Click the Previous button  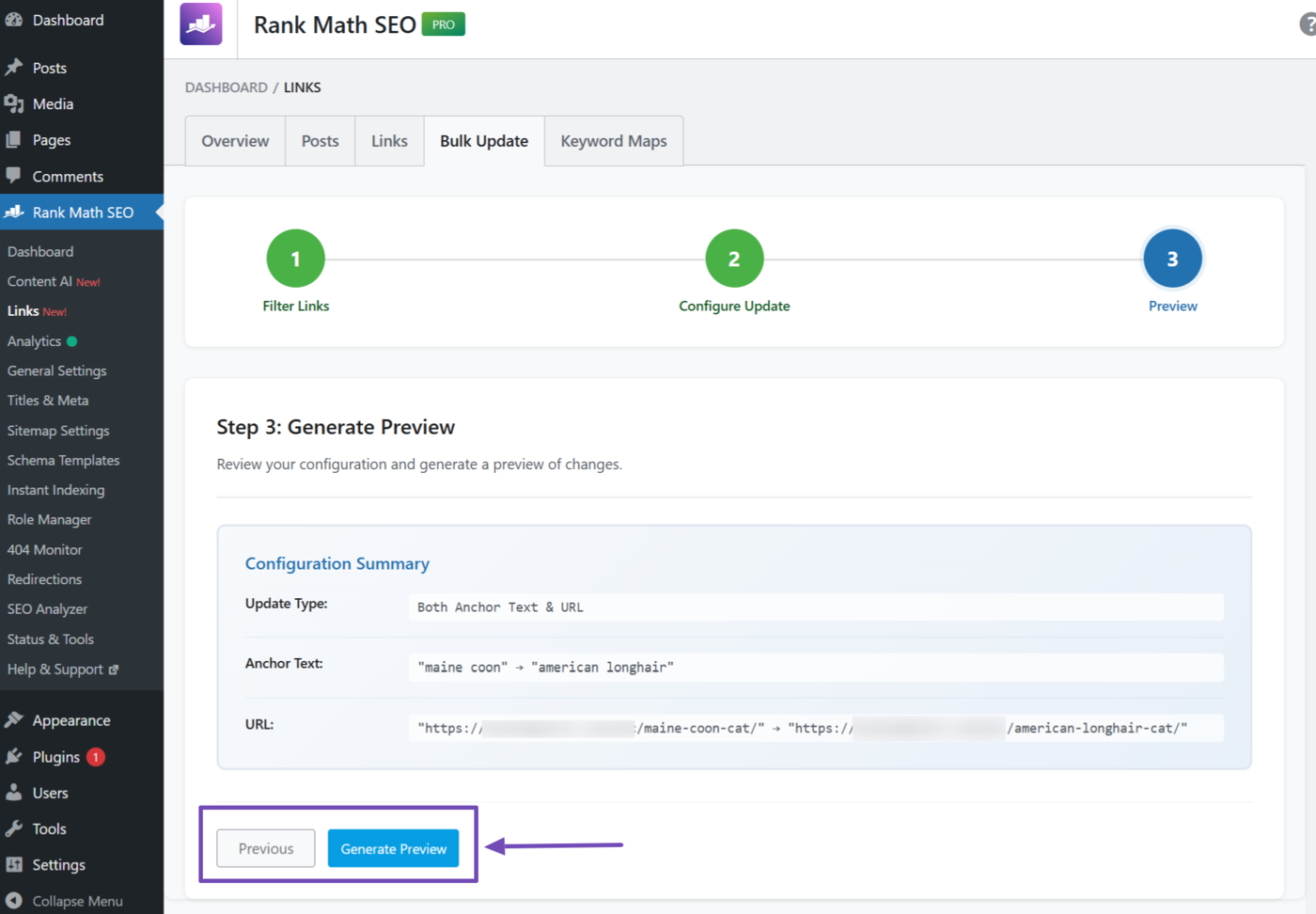click(x=266, y=848)
